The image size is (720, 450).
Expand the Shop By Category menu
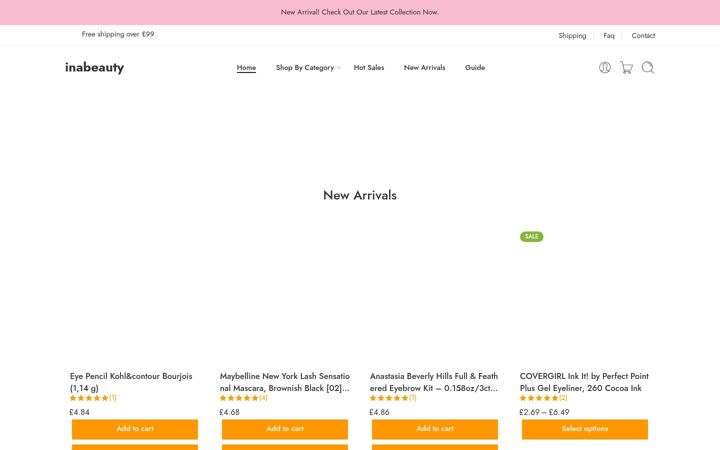308,68
